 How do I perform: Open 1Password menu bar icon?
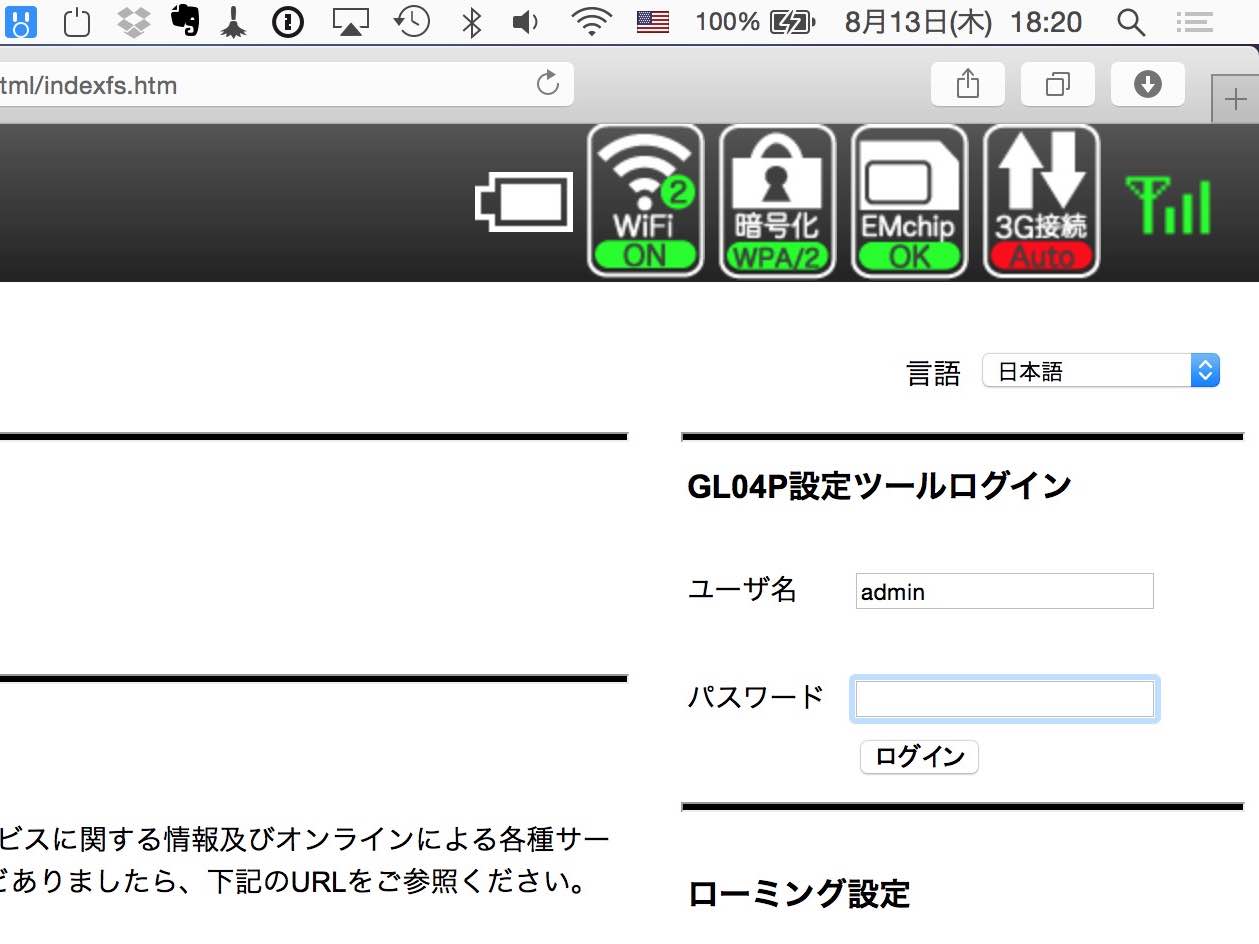[x=288, y=21]
